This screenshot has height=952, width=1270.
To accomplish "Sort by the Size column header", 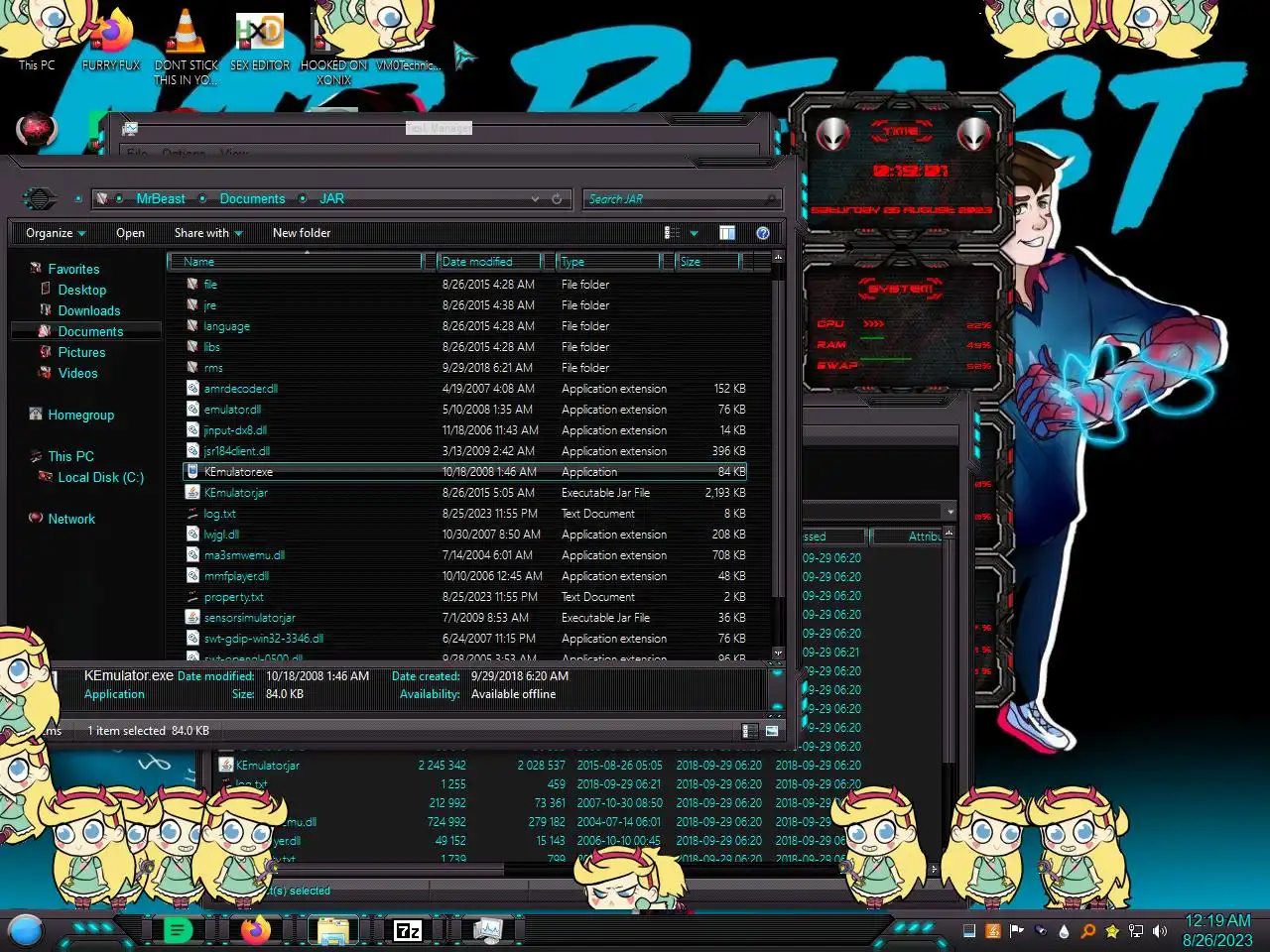I will click(x=707, y=262).
